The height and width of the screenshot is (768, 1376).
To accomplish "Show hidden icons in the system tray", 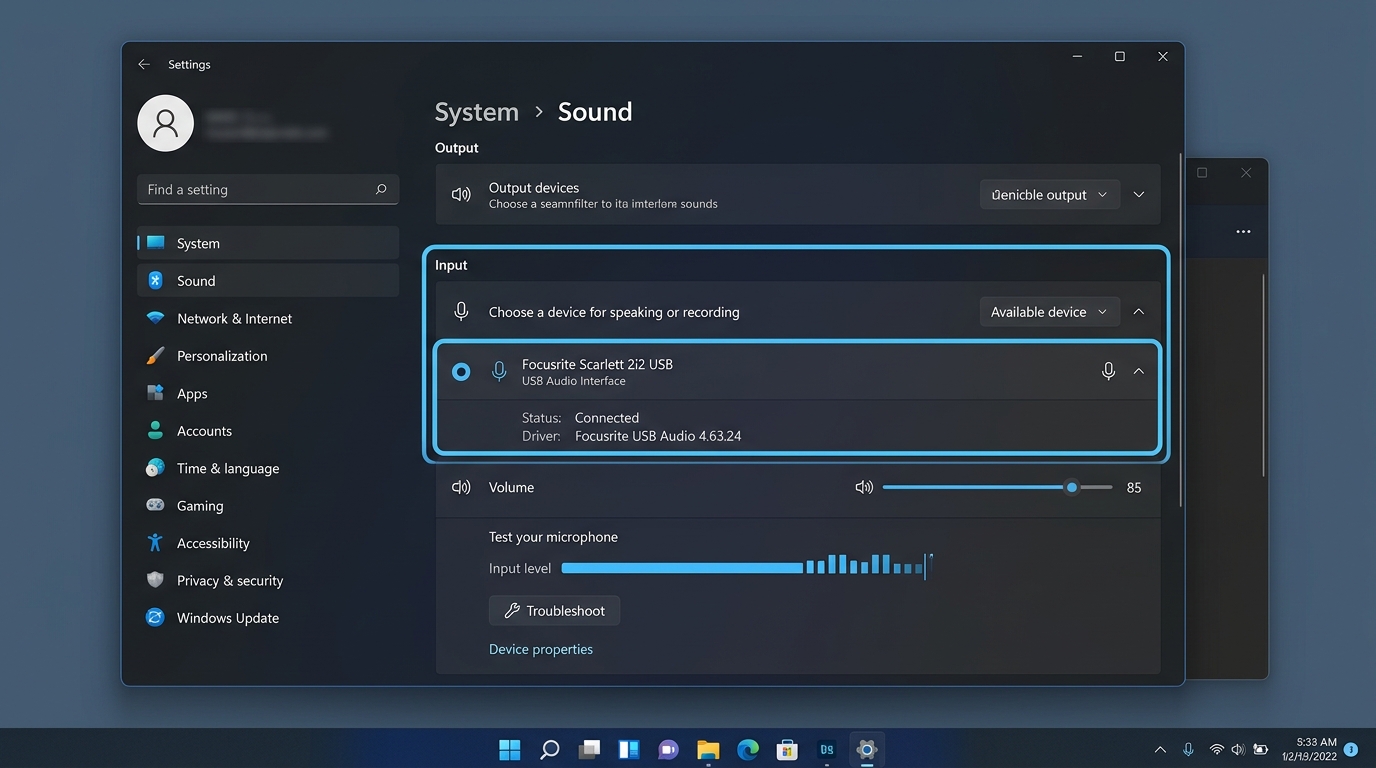I will [x=1160, y=749].
